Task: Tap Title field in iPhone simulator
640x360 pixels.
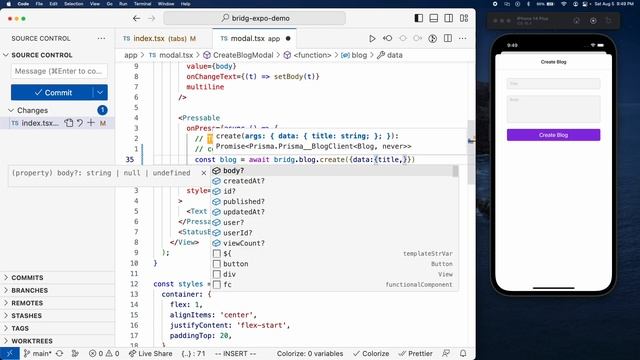Action: 553,83
